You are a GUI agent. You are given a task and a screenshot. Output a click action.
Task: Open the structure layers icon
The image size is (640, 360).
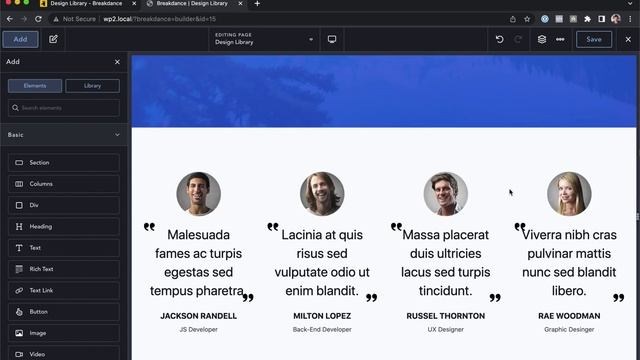coord(542,40)
